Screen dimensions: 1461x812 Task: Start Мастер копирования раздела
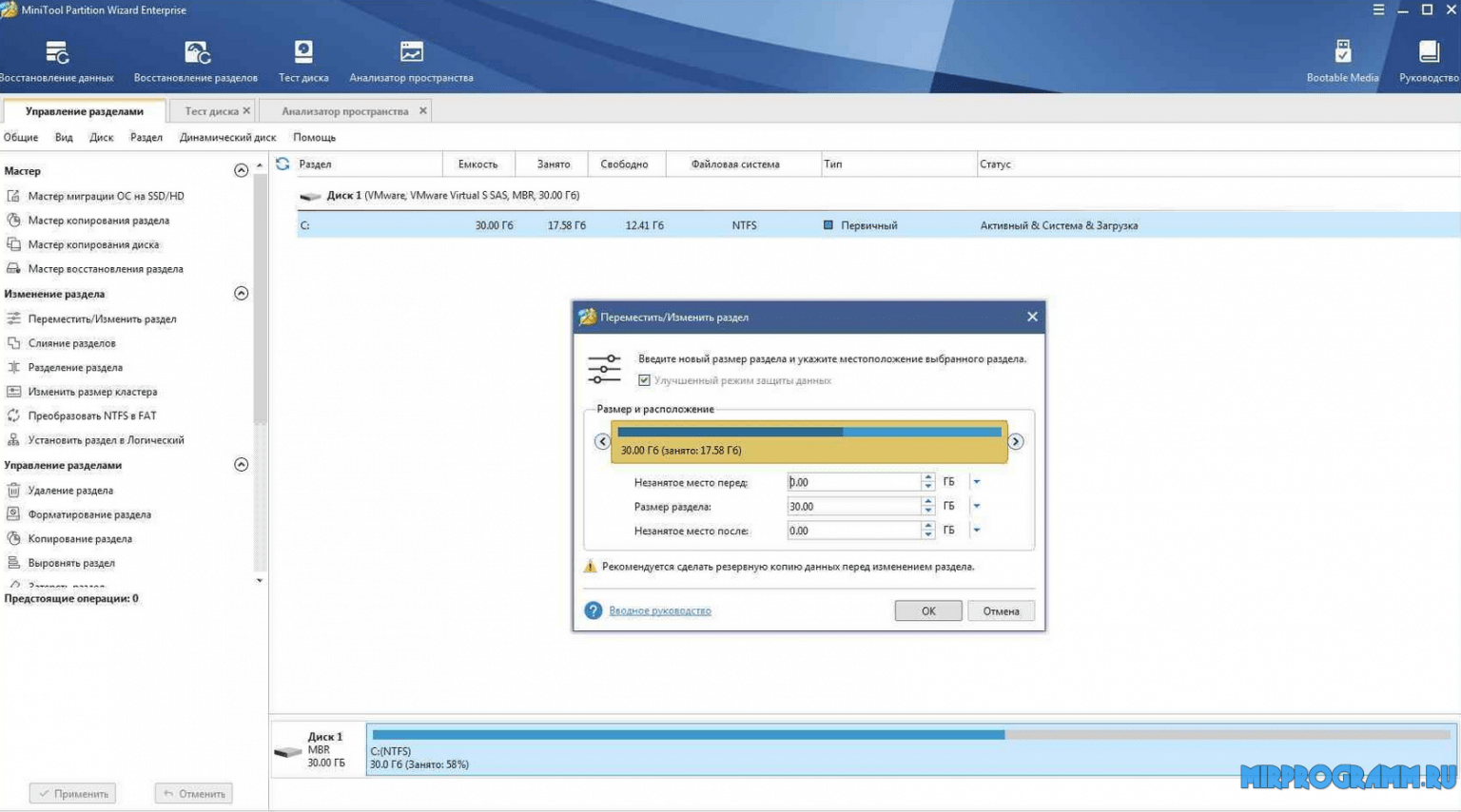[x=98, y=221]
